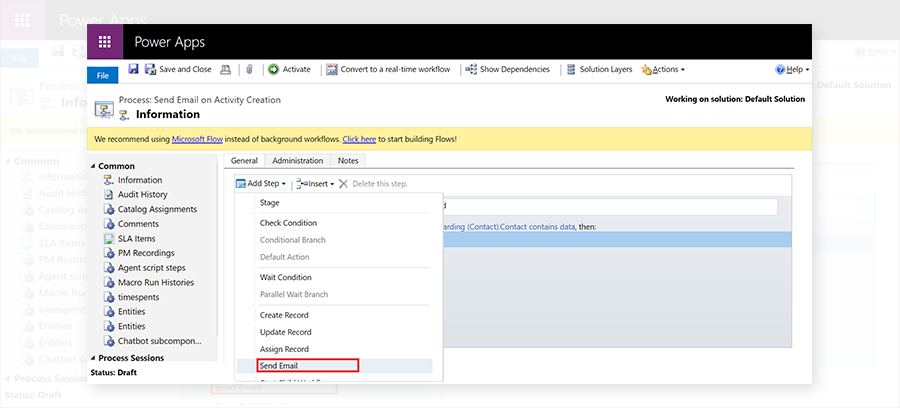Select Information in the Common list

point(140,180)
